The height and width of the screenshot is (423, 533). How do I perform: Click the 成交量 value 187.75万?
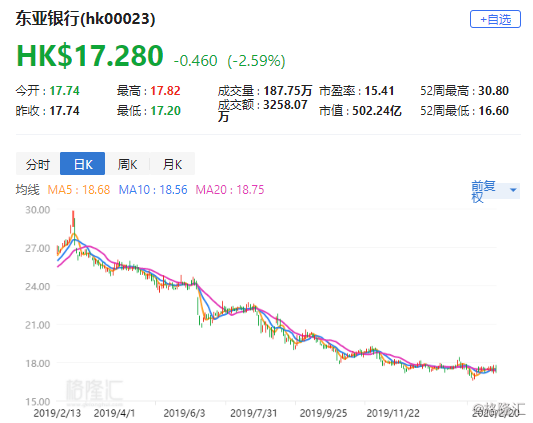288,91
